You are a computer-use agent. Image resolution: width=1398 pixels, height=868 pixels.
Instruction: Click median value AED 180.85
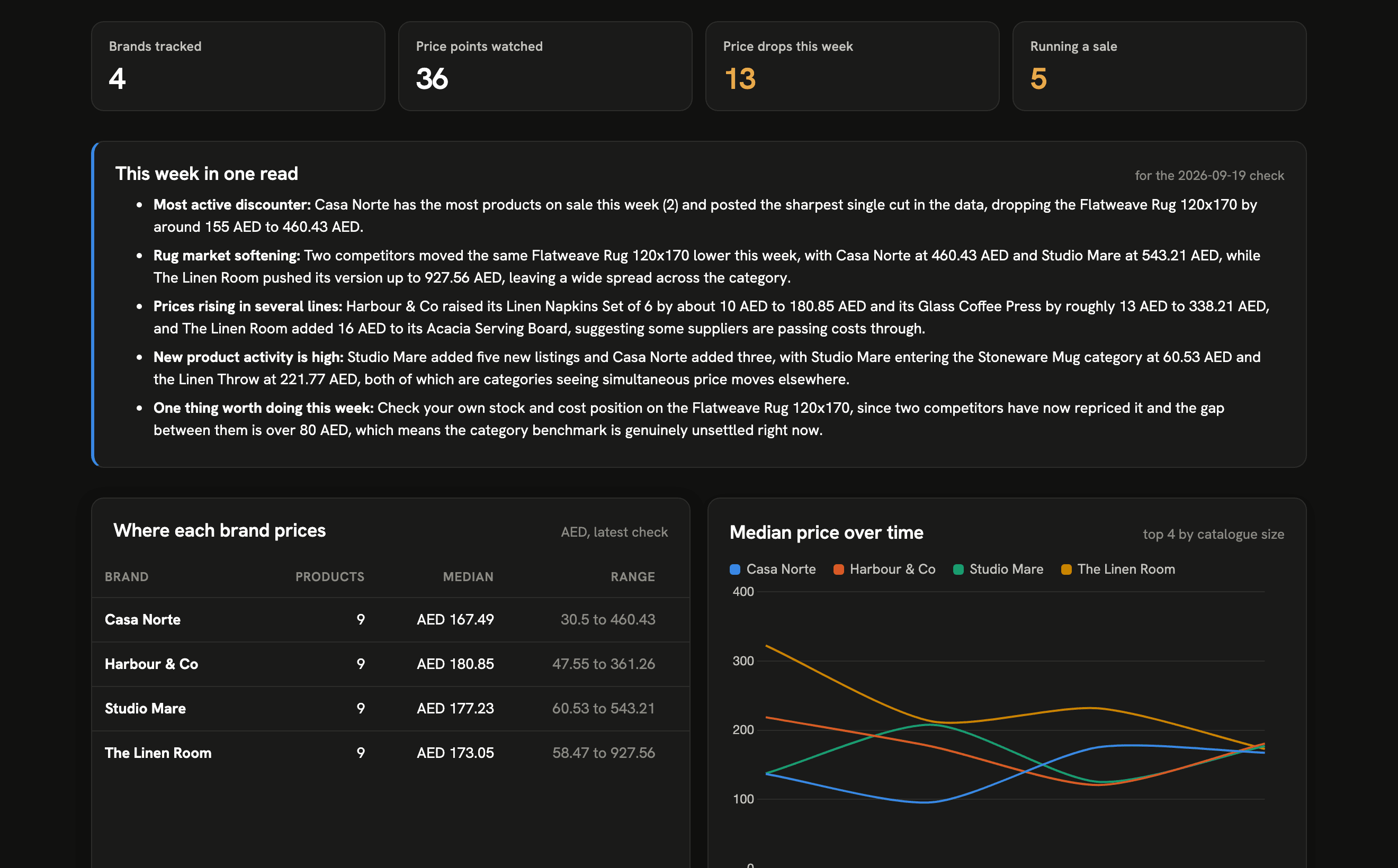point(455,664)
